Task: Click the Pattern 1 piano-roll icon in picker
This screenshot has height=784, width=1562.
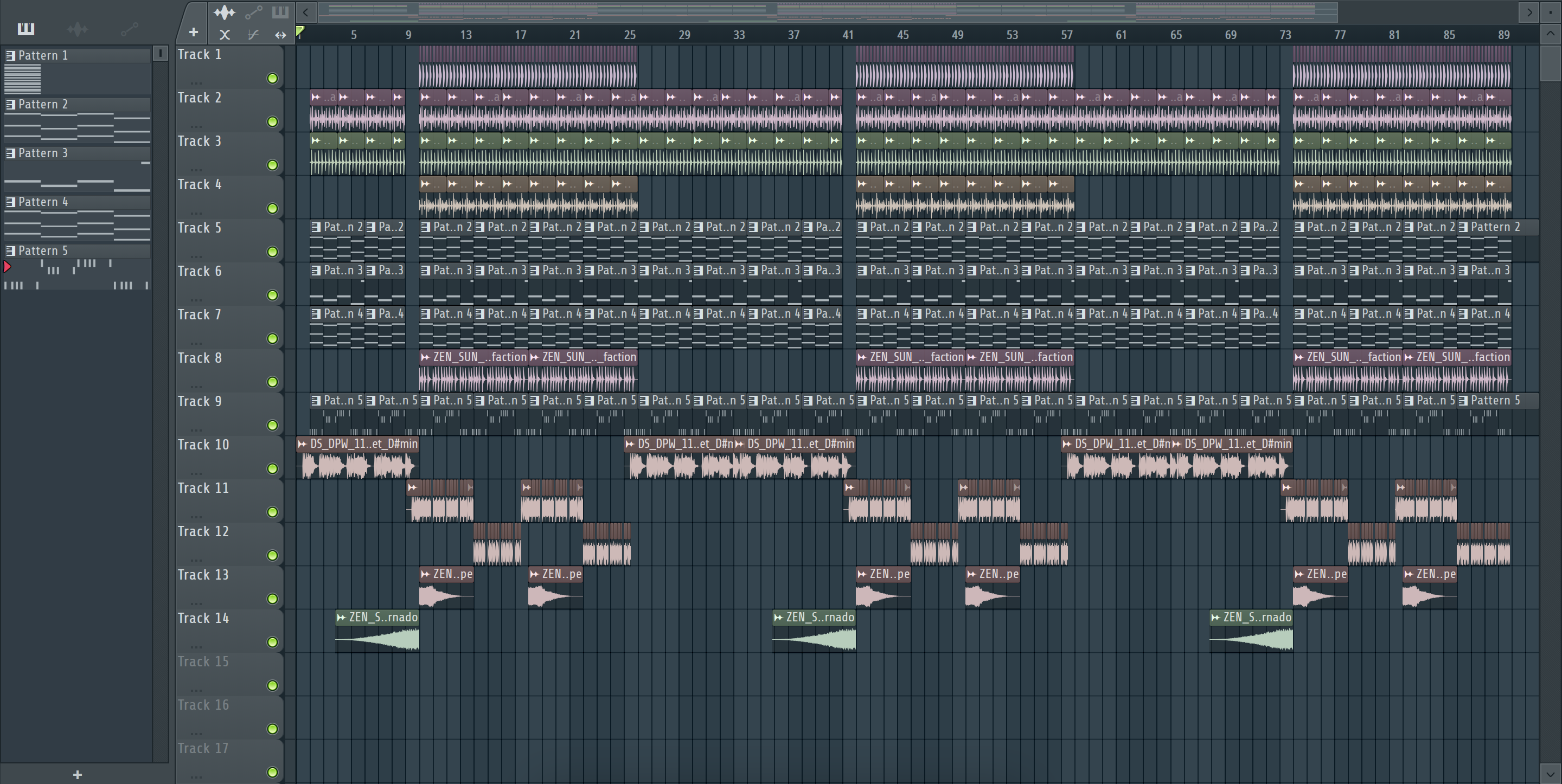Action: [10, 55]
